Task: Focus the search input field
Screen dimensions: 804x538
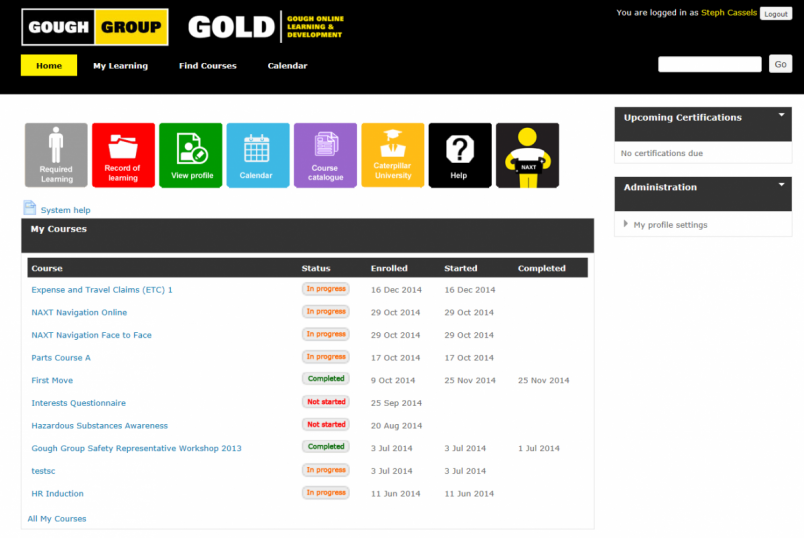Action: coord(710,64)
